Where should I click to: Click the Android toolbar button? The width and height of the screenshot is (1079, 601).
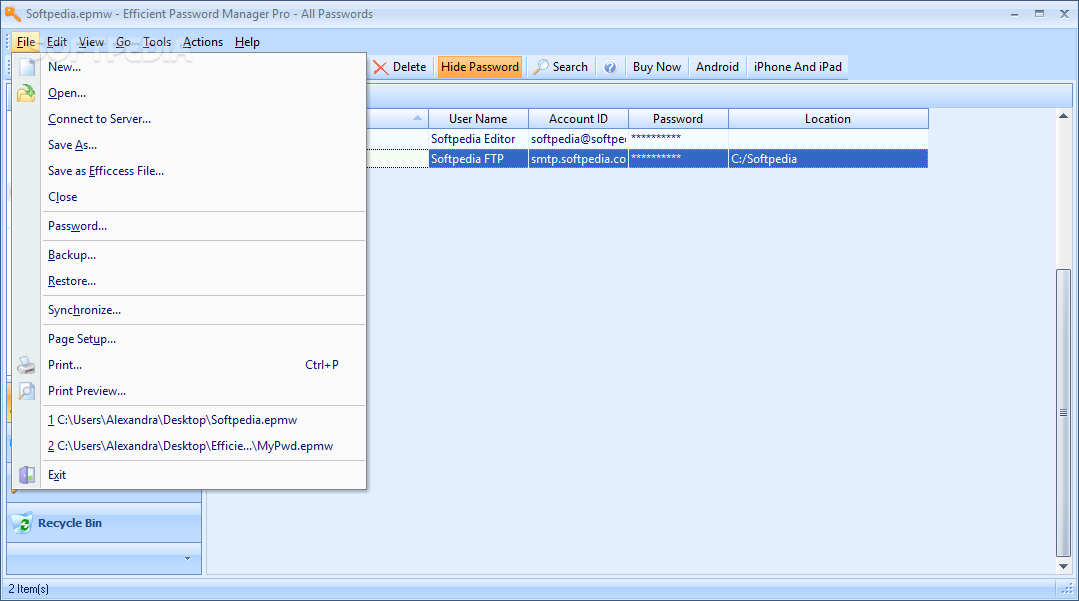pos(717,67)
